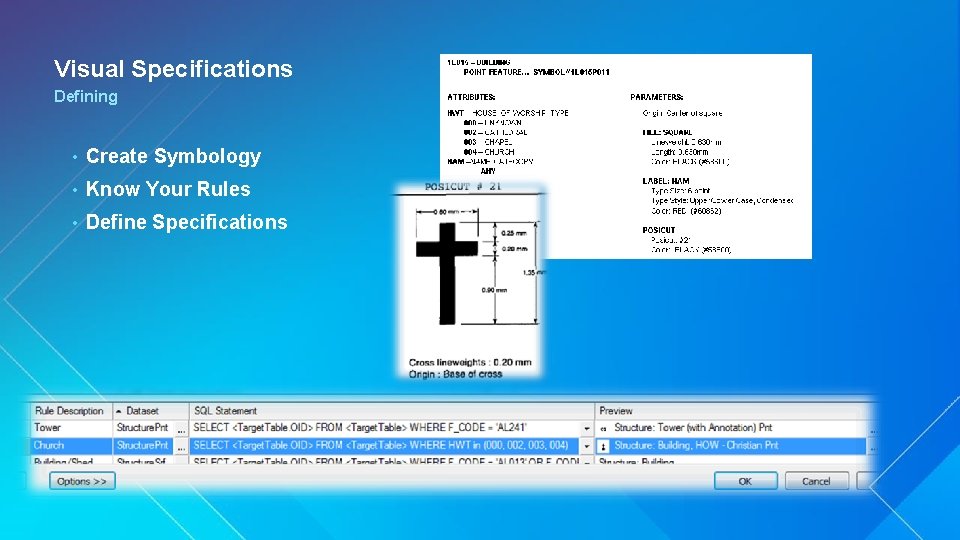Click the Rule Description column header
This screenshot has height=540, width=960.
tap(71, 411)
